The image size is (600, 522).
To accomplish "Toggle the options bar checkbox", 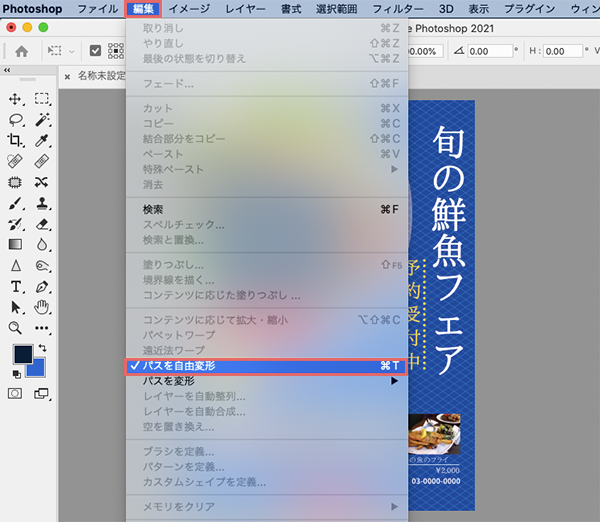I will pyautogui.click(x=95, y=51).
